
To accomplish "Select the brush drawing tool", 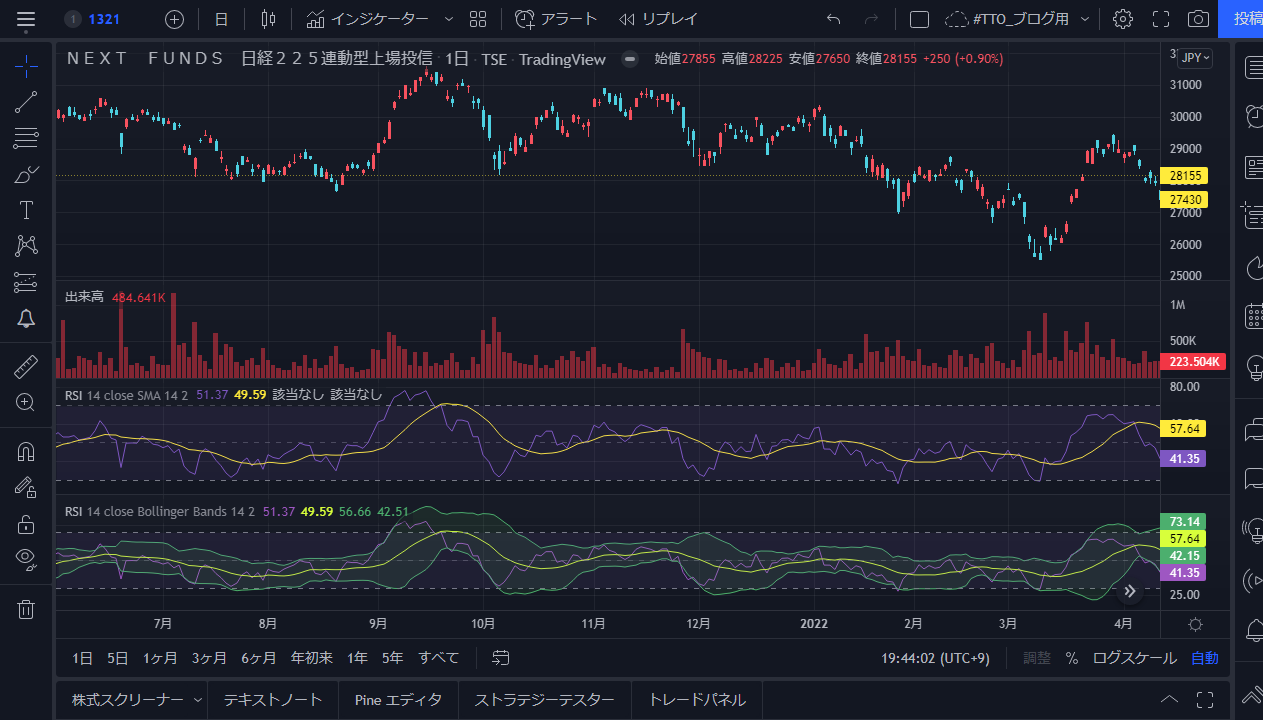I will tap(25, 173).
